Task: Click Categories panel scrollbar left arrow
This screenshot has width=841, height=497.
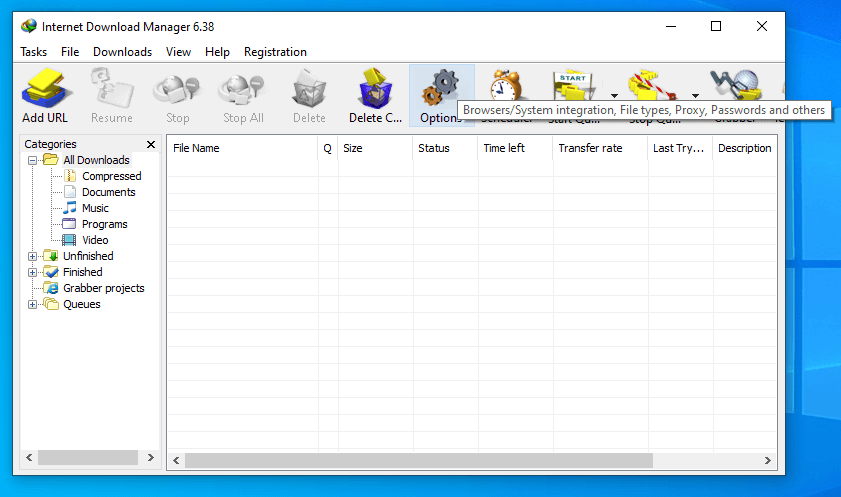Action: tap(29, 457)
